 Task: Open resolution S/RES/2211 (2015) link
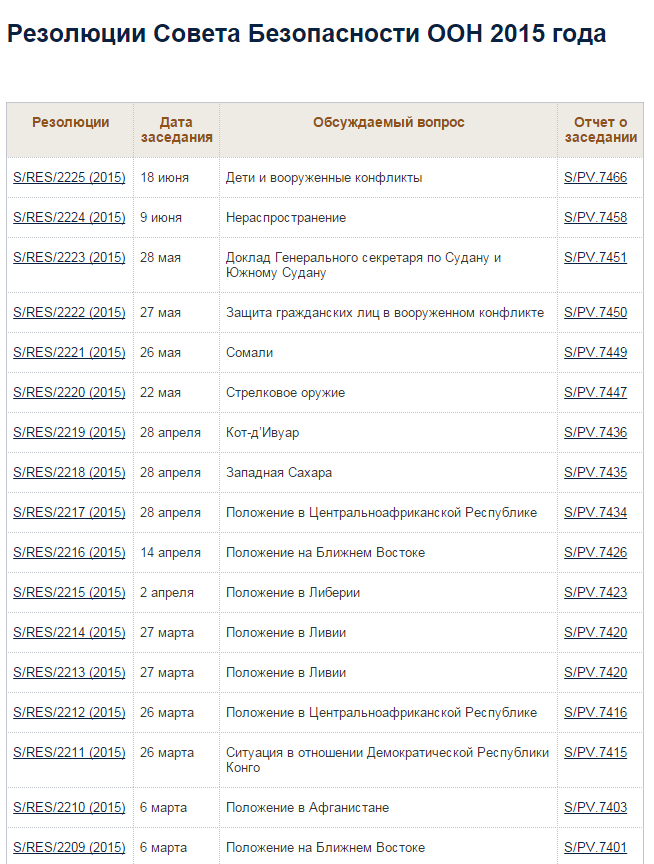coord(69,752)
